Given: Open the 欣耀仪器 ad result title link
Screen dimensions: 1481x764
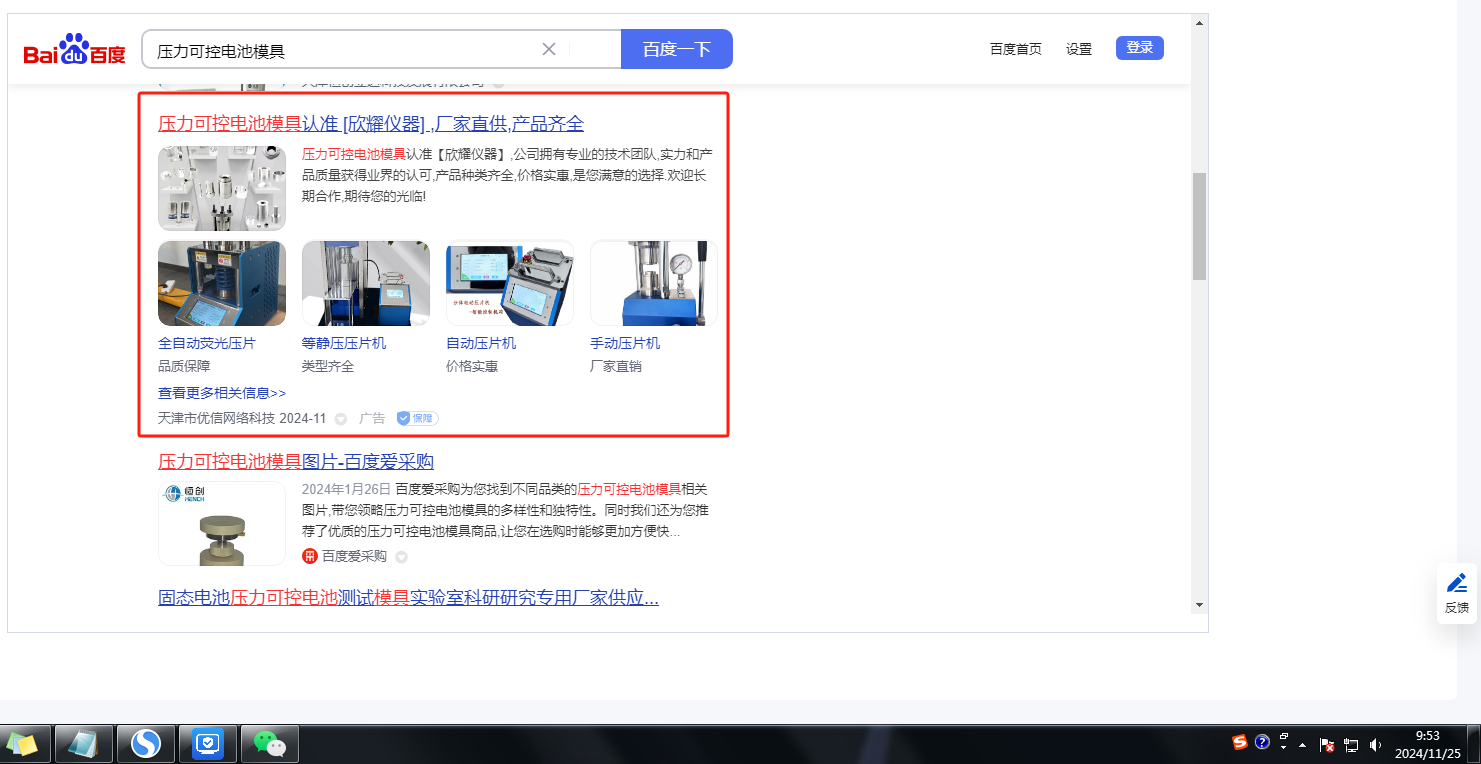Looking at the screenshot, I should pos(371,124).
